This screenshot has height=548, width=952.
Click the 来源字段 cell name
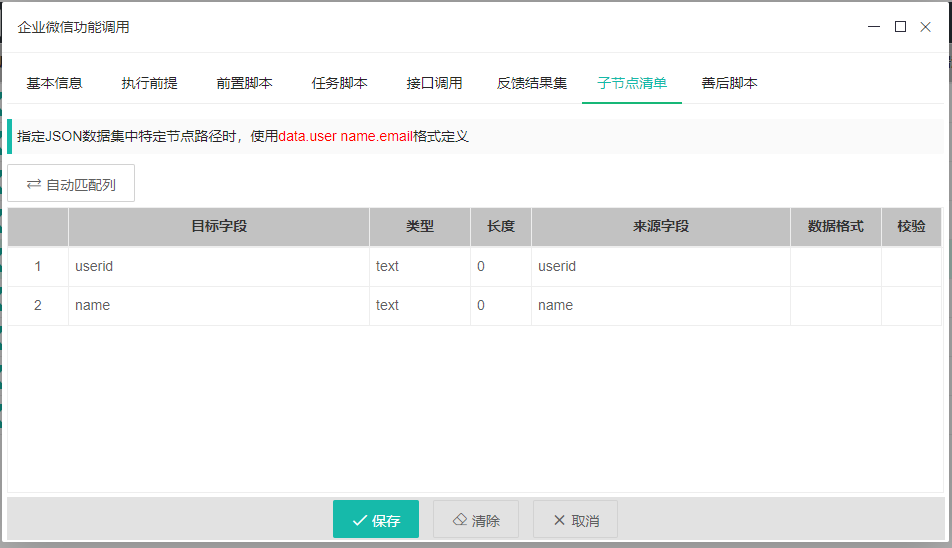coord(661,305)
